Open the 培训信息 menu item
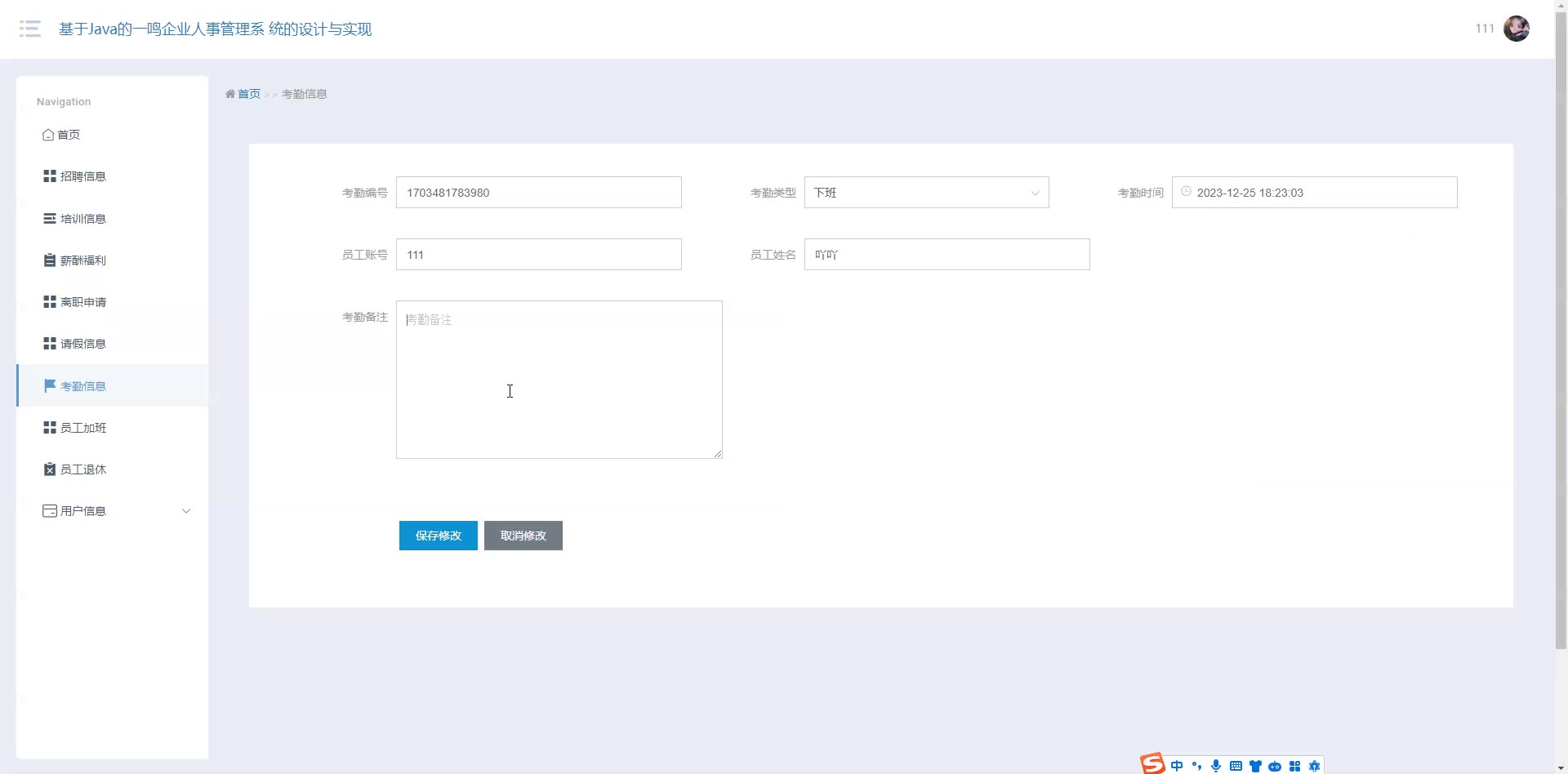Viewport: 1568px width, 774px height. (x=112, y=219)
